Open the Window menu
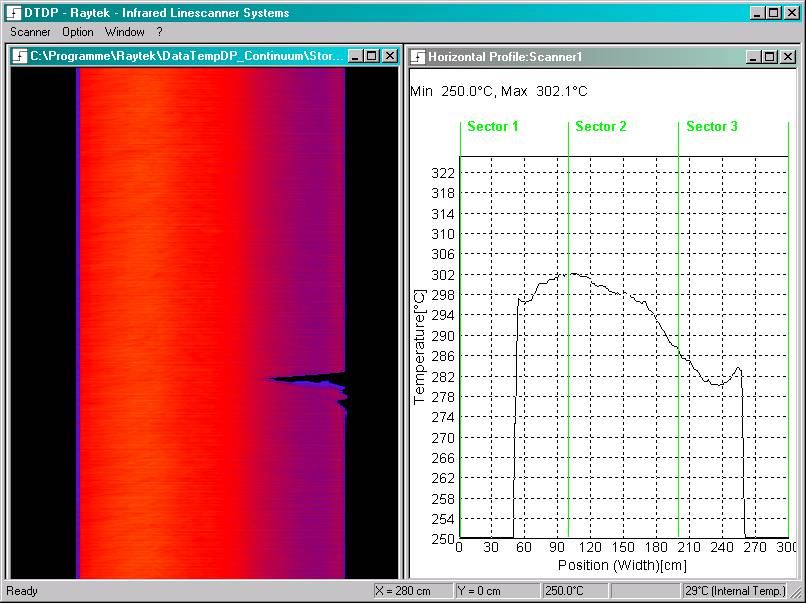Viewport: 806px width, 603px height. [x=124, y=32]
